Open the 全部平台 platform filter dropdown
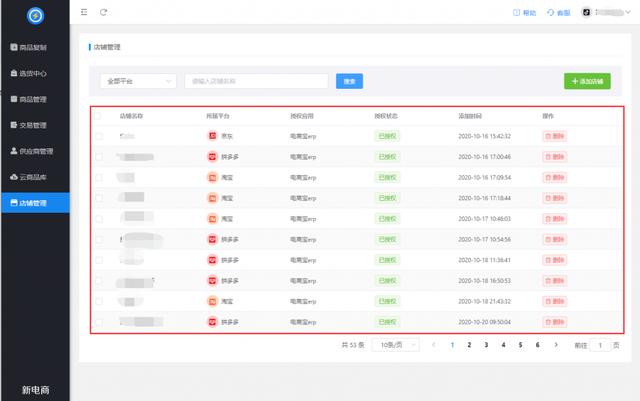This screenshot has height=401, width=640. click(138, 81)
